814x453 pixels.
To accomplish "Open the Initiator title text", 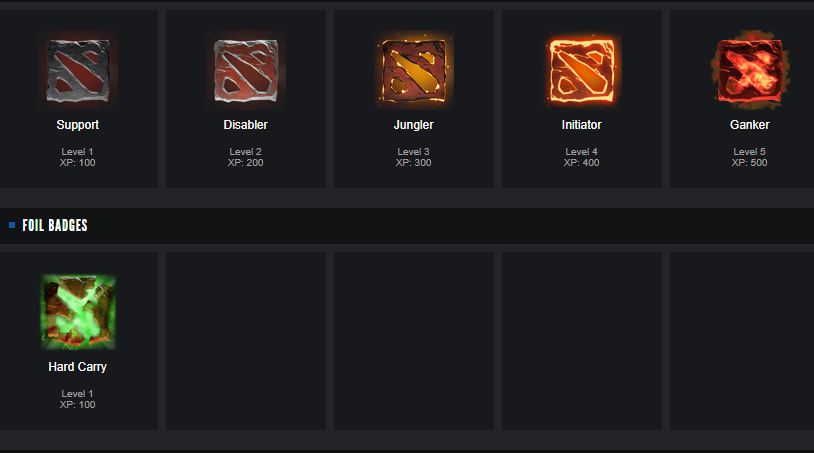I will [581, 125].
